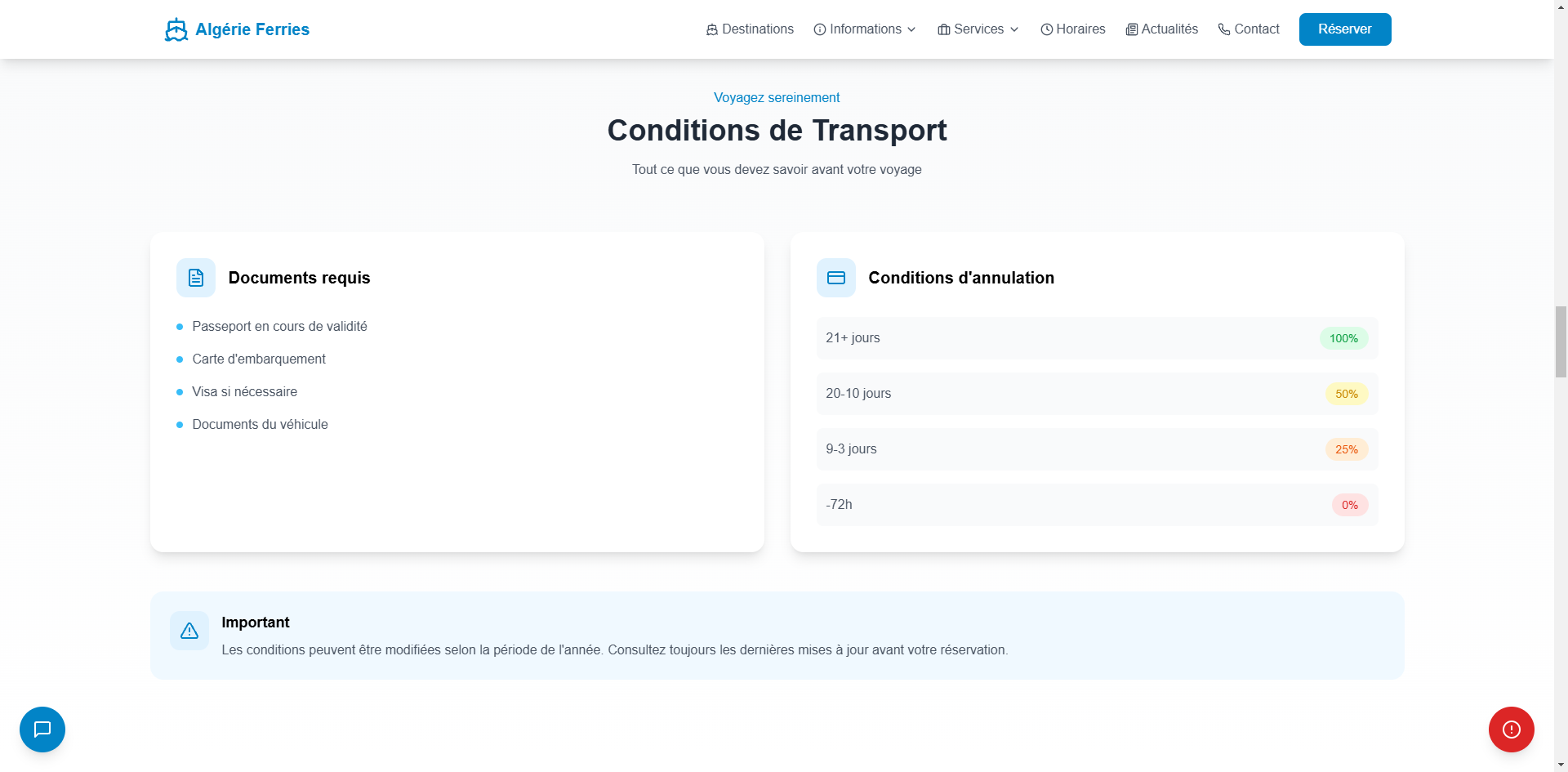Open the chat bubble floating button
This screenshot has width=1568, height=772.
tap(42, 729)
